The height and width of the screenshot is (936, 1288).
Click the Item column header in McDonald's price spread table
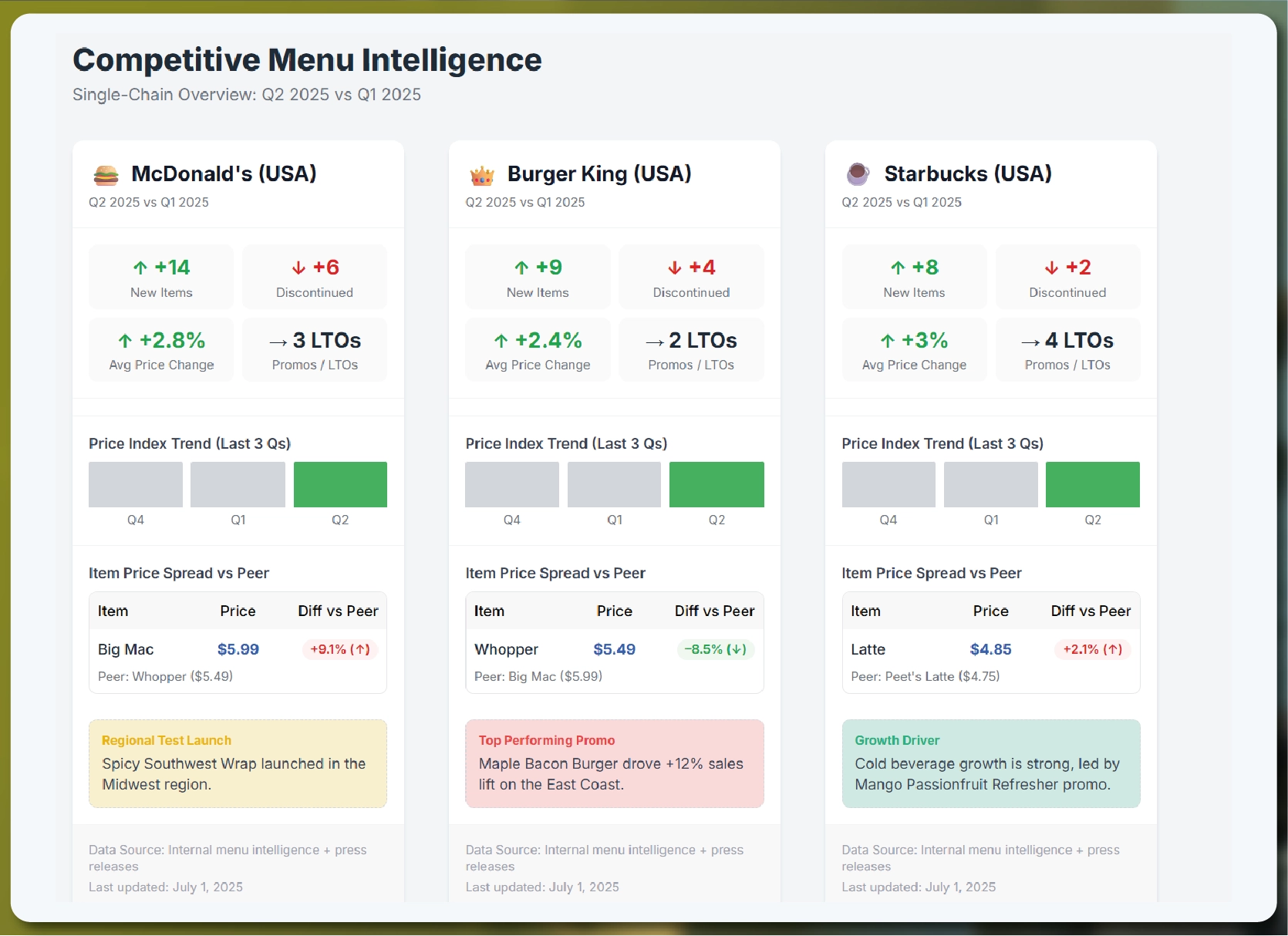click(113, 611)
